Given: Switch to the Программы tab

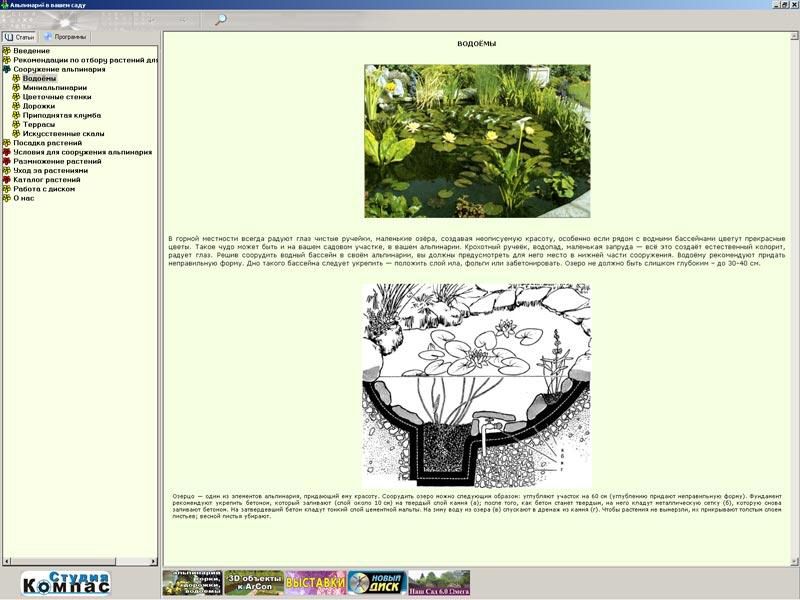Looking at the screenshot, I should 64,36.
